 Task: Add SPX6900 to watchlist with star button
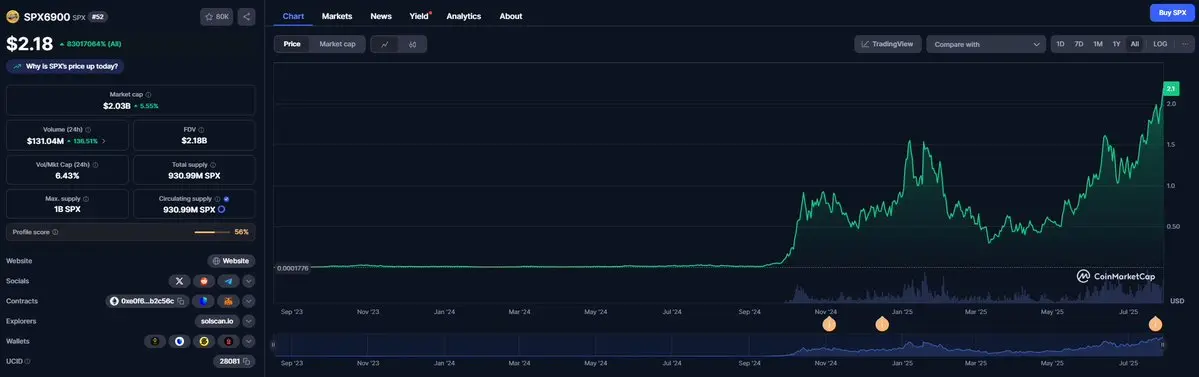(x=217, y=16)
